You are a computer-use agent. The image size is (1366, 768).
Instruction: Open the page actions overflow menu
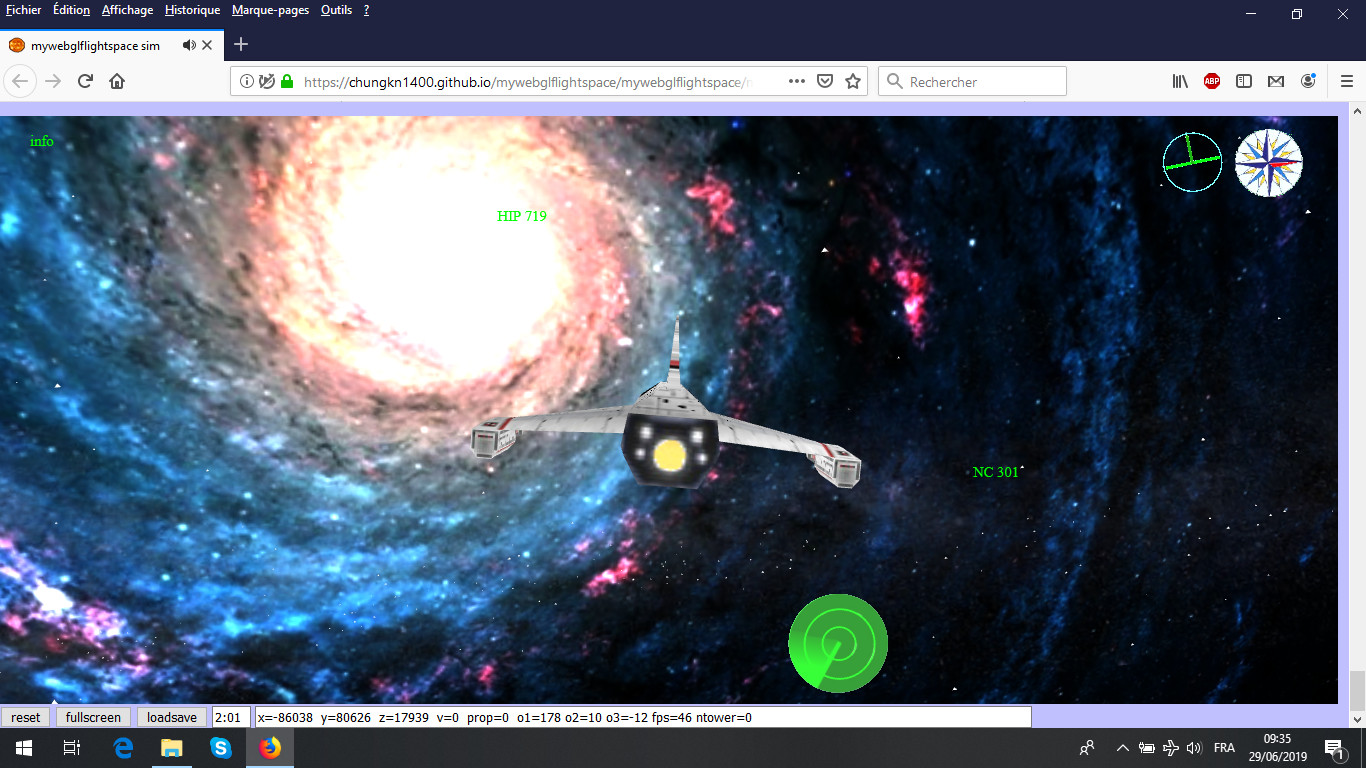coord(797,81)
